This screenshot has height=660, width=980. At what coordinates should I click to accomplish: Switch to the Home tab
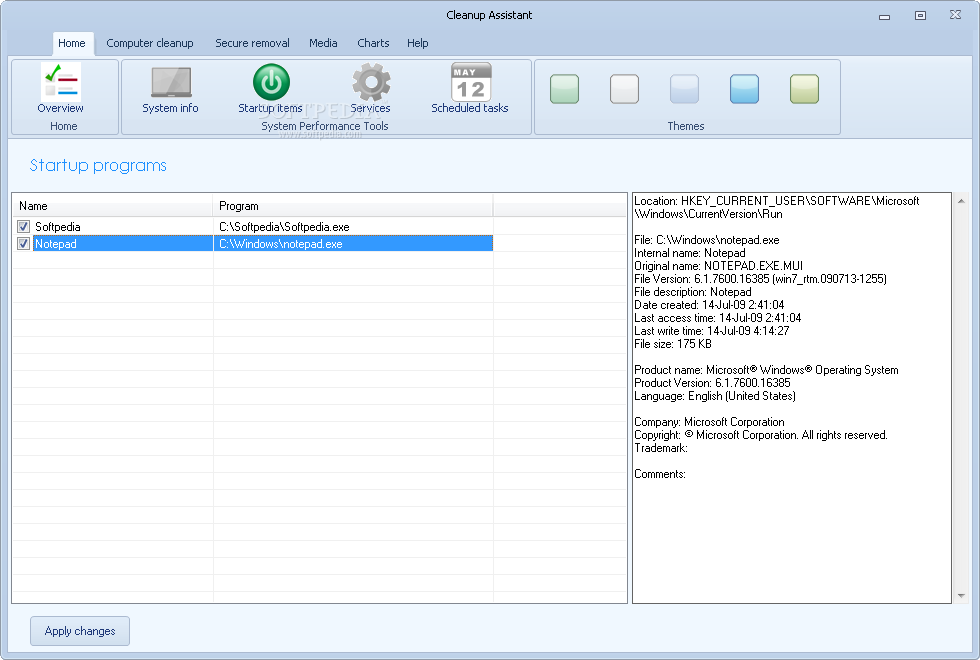[72, 43]
